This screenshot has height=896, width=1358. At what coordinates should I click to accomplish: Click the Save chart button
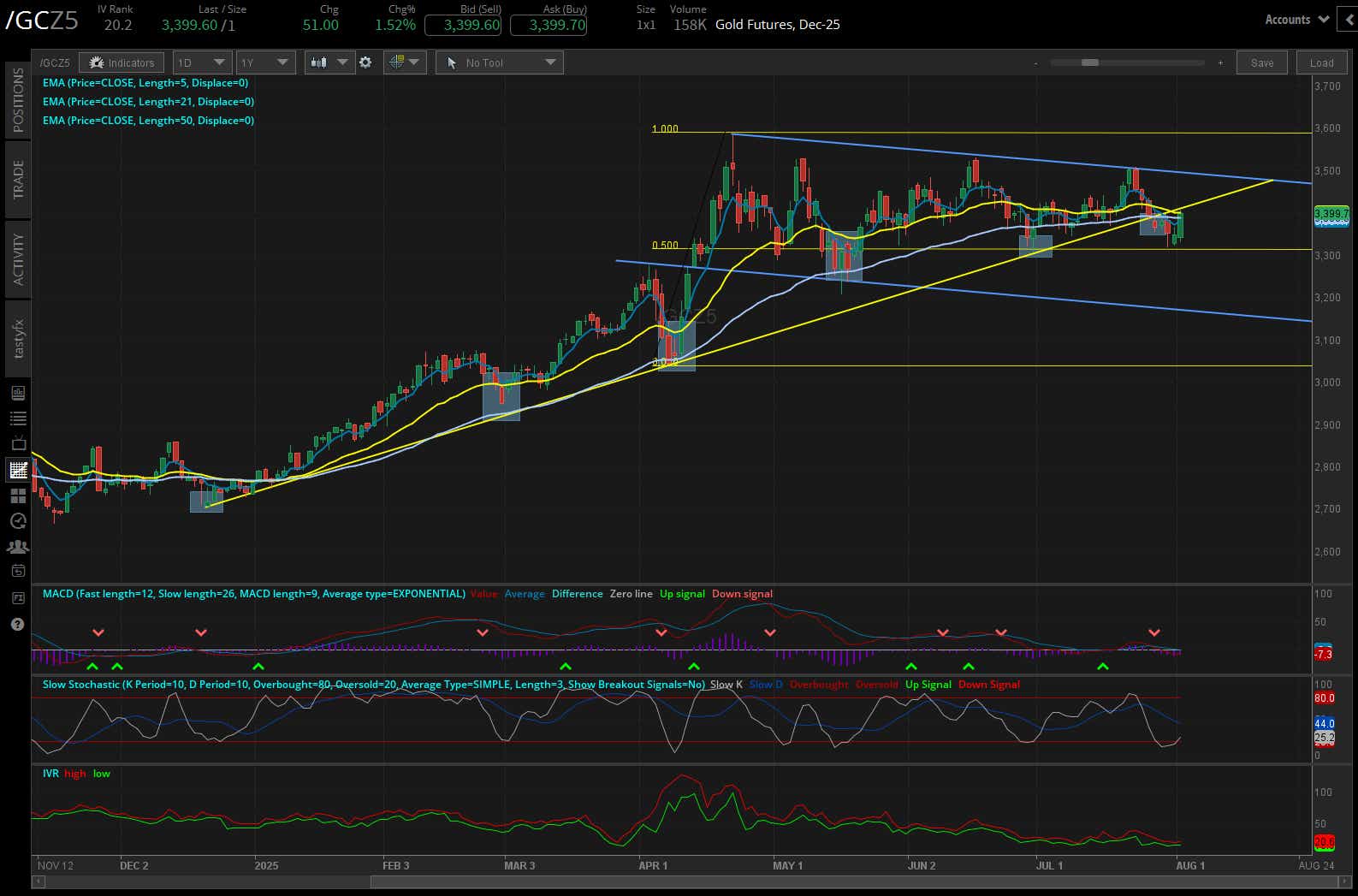coord(1262,62)
